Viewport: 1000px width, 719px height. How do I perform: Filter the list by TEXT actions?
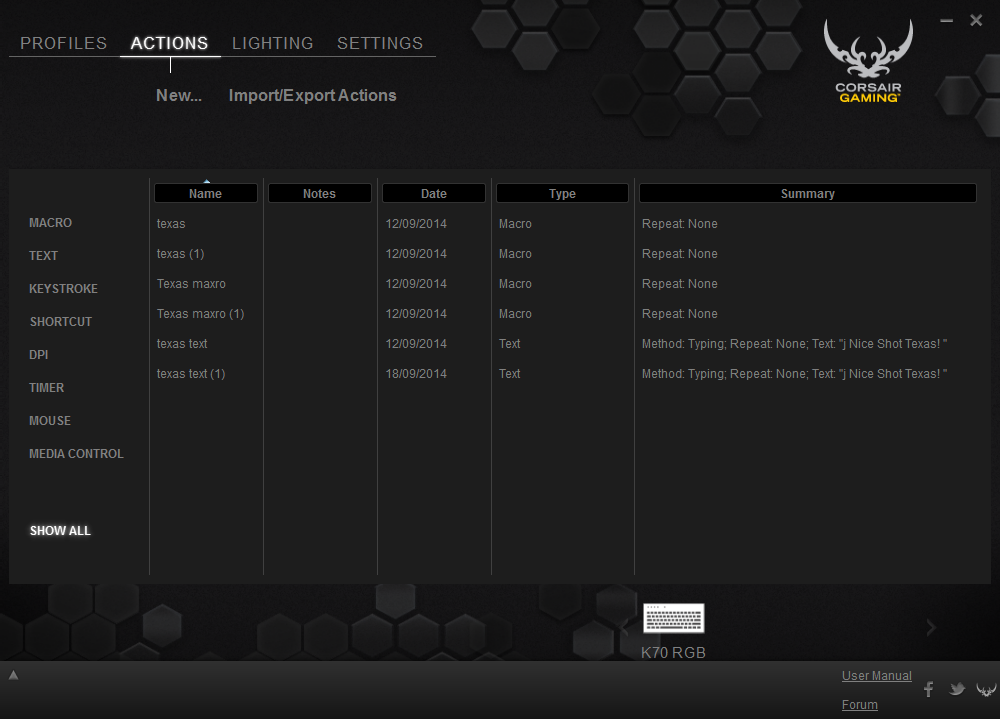pos(43,256)
